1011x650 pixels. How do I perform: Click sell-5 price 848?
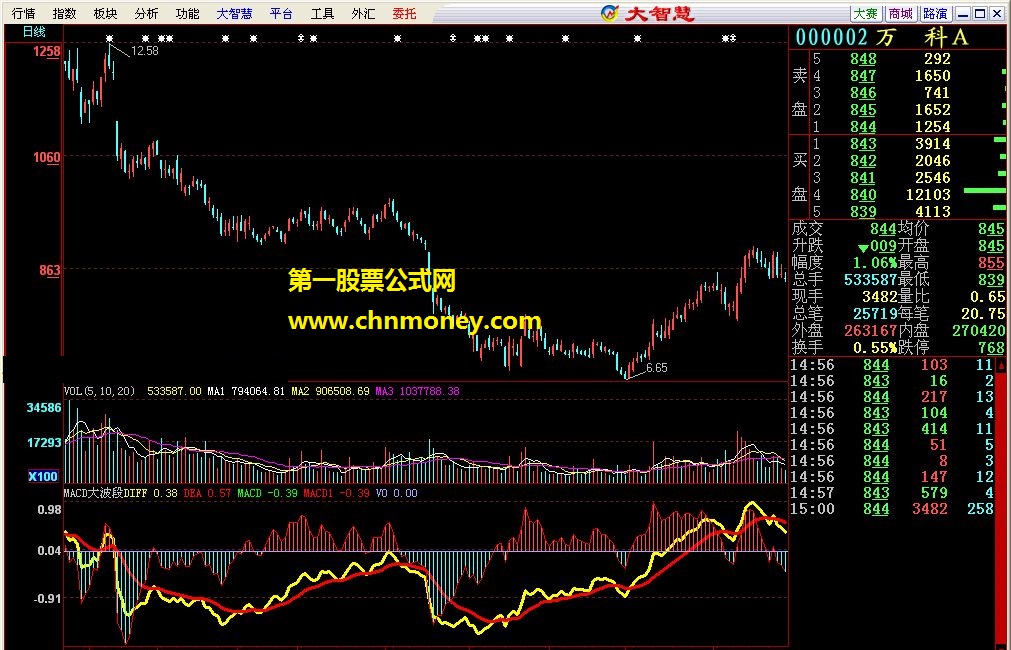pyautogui.click(x=863, y=59)
